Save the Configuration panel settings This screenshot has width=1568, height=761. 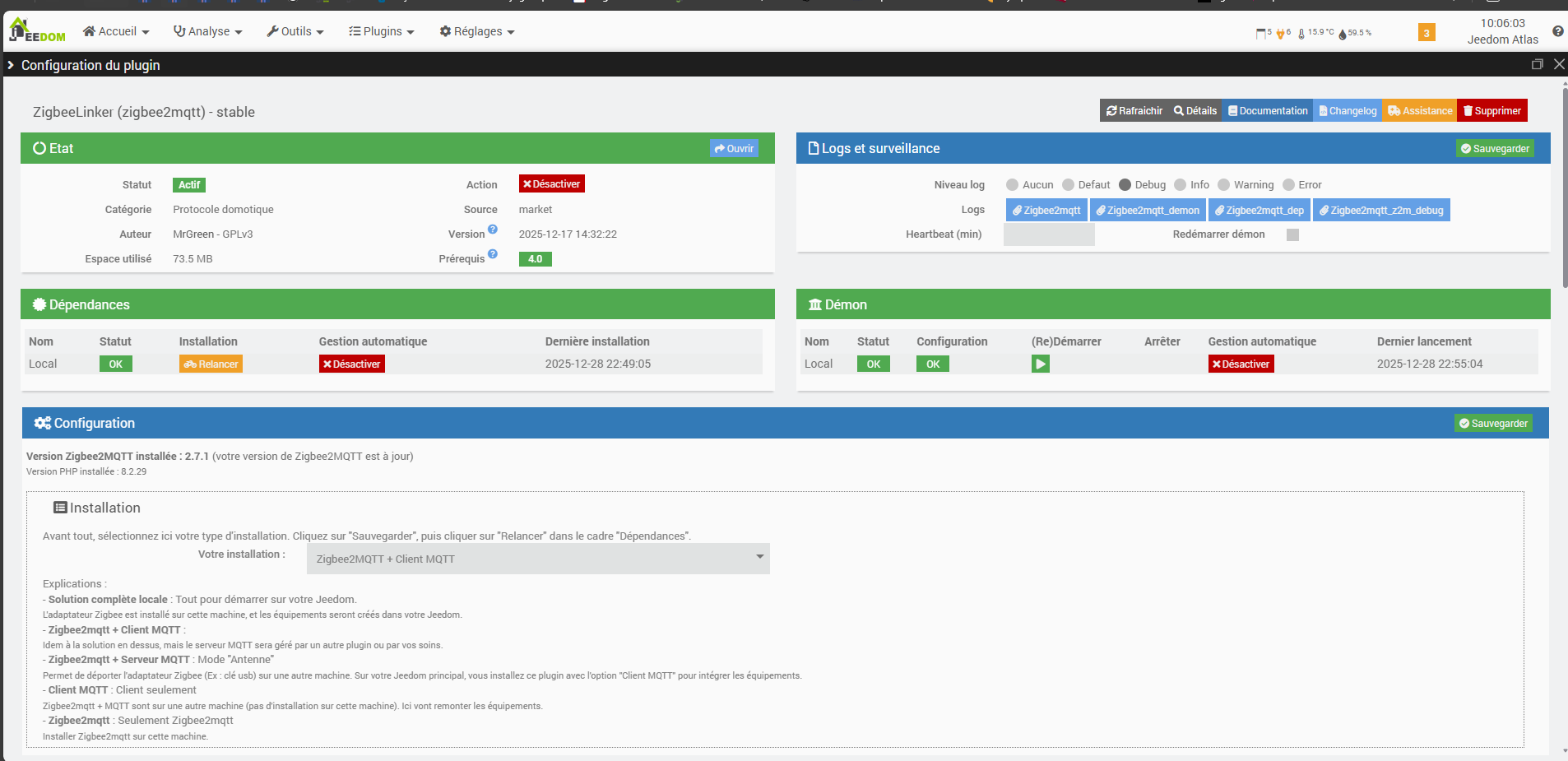pos(1493,424)
